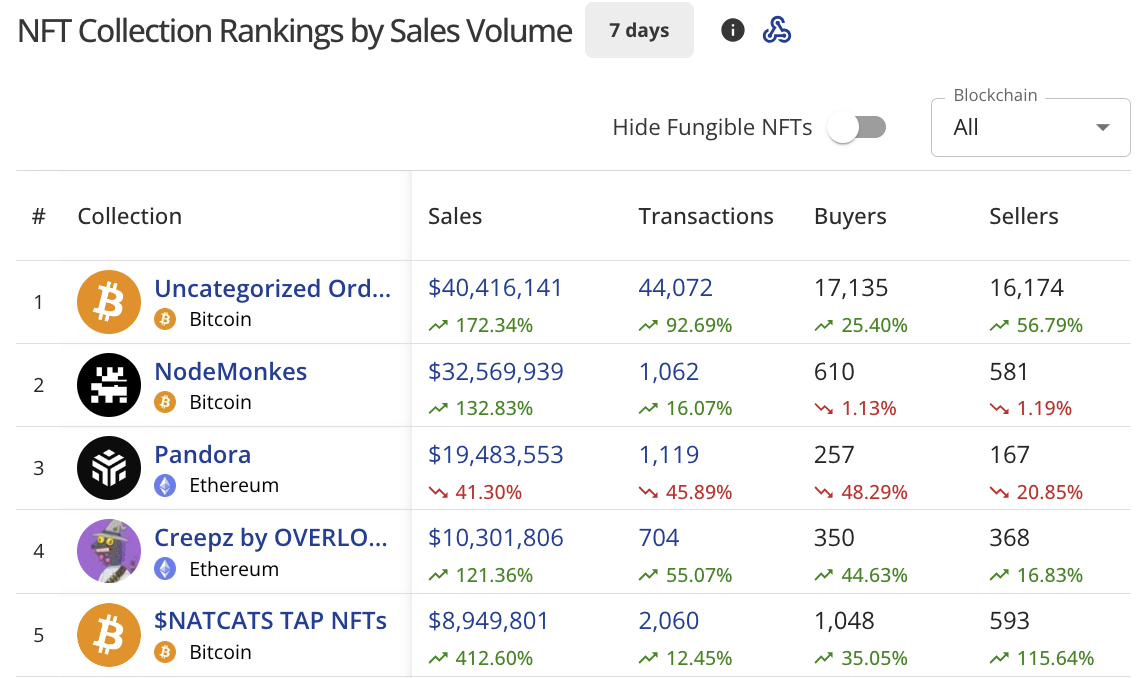The height and width of the screenshot is (678, 1140).
Task: Open the Creepz by OVERLORD avatar
Action: tap(109, 551)
